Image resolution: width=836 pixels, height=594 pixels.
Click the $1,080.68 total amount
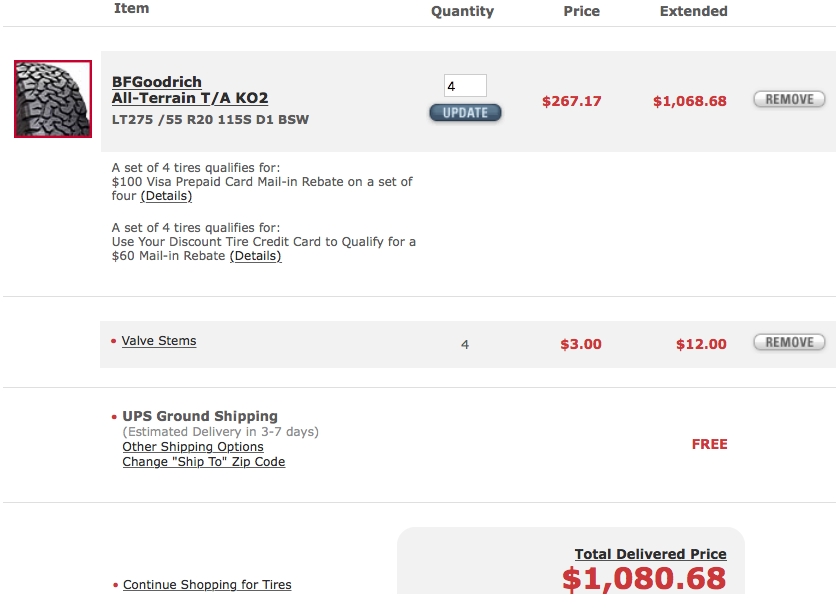click(644, 579)
